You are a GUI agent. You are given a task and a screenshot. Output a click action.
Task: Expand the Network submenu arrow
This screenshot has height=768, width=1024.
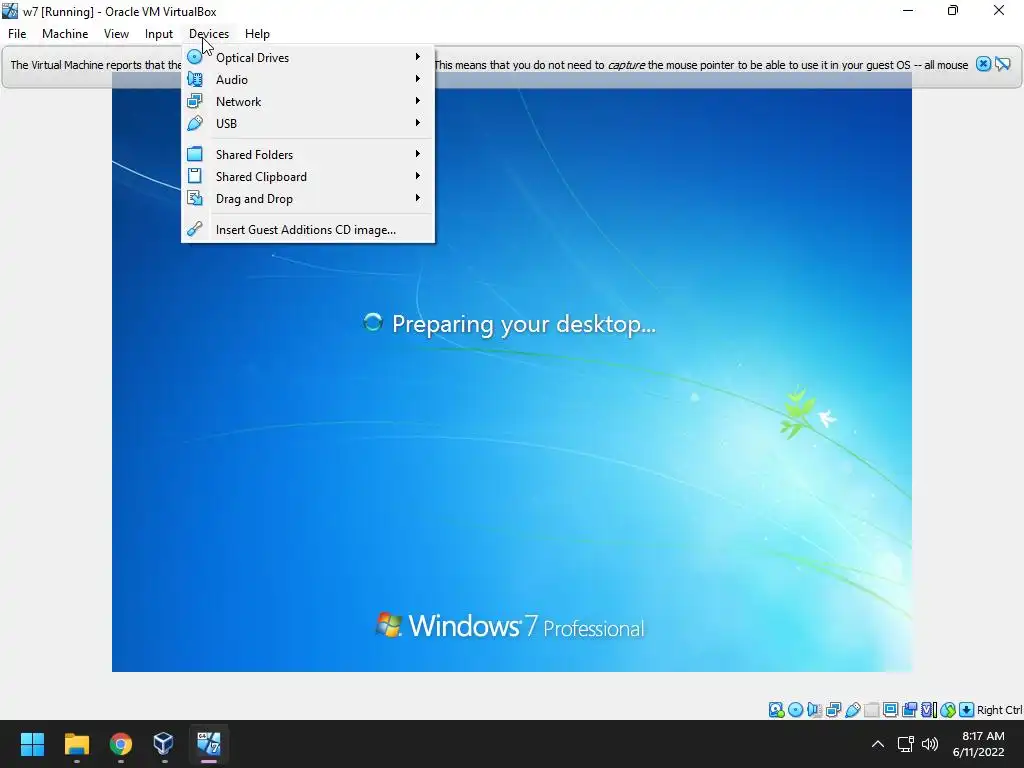coord(417,101)
